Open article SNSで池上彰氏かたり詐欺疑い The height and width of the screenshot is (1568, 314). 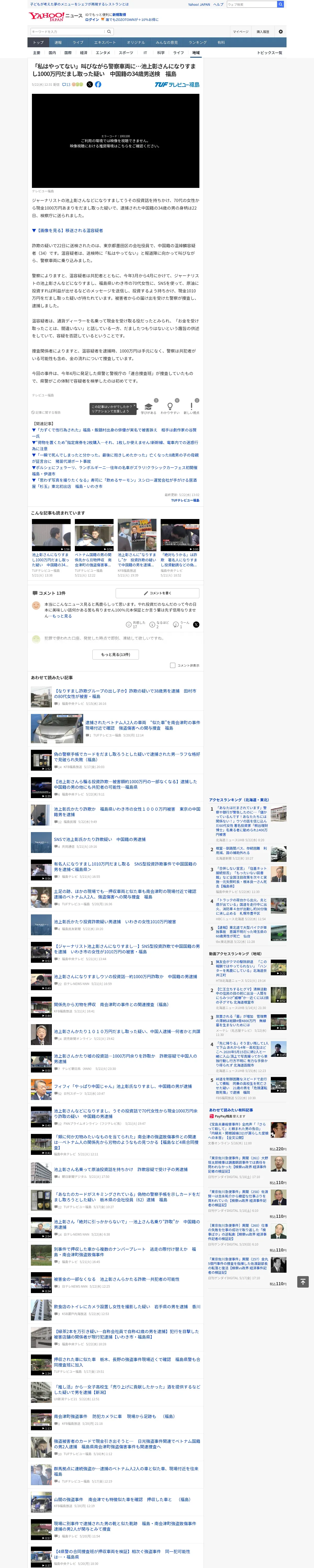[x=99, y=839]
